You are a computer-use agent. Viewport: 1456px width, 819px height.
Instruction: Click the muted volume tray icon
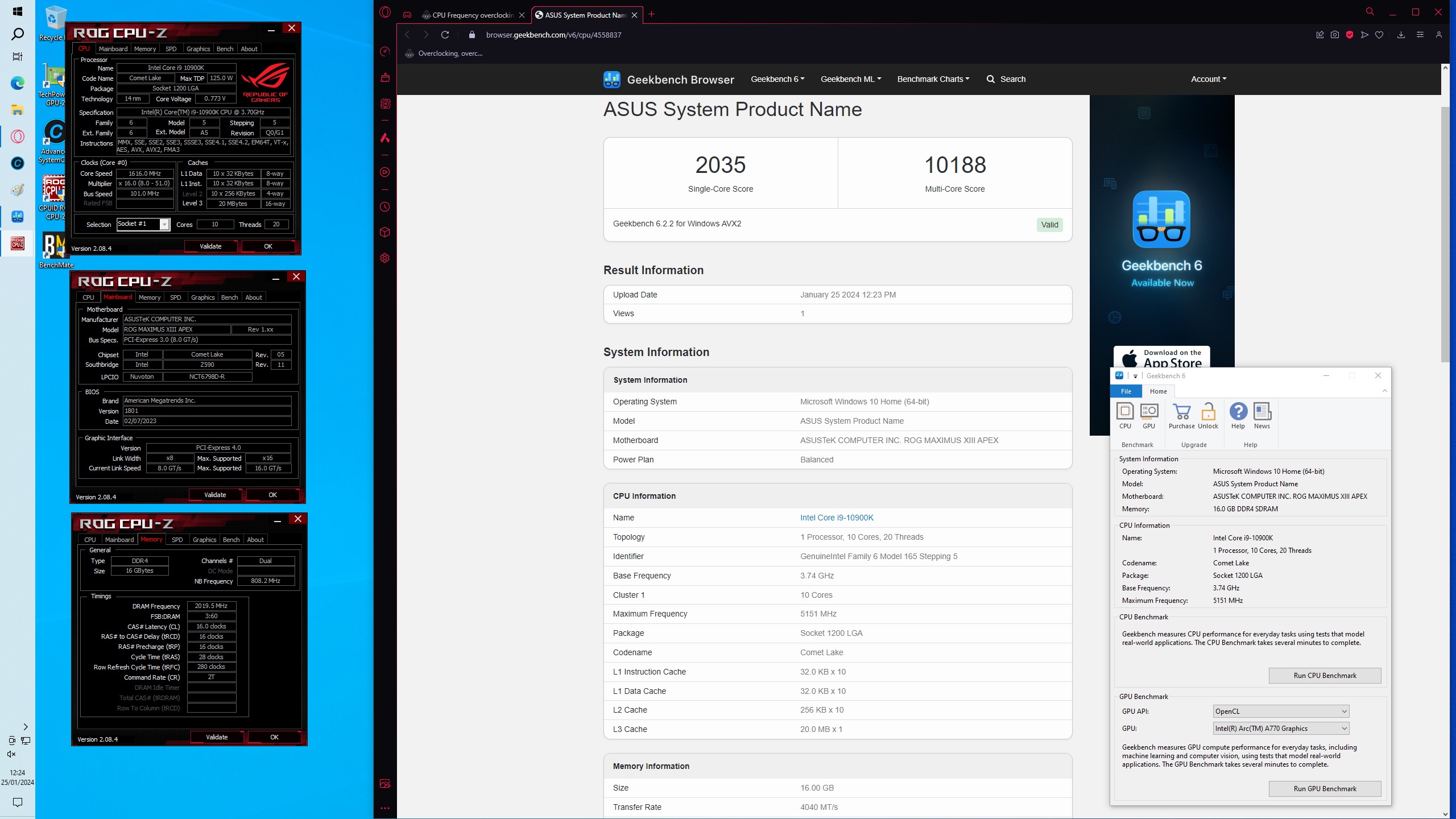click(11, 754)
